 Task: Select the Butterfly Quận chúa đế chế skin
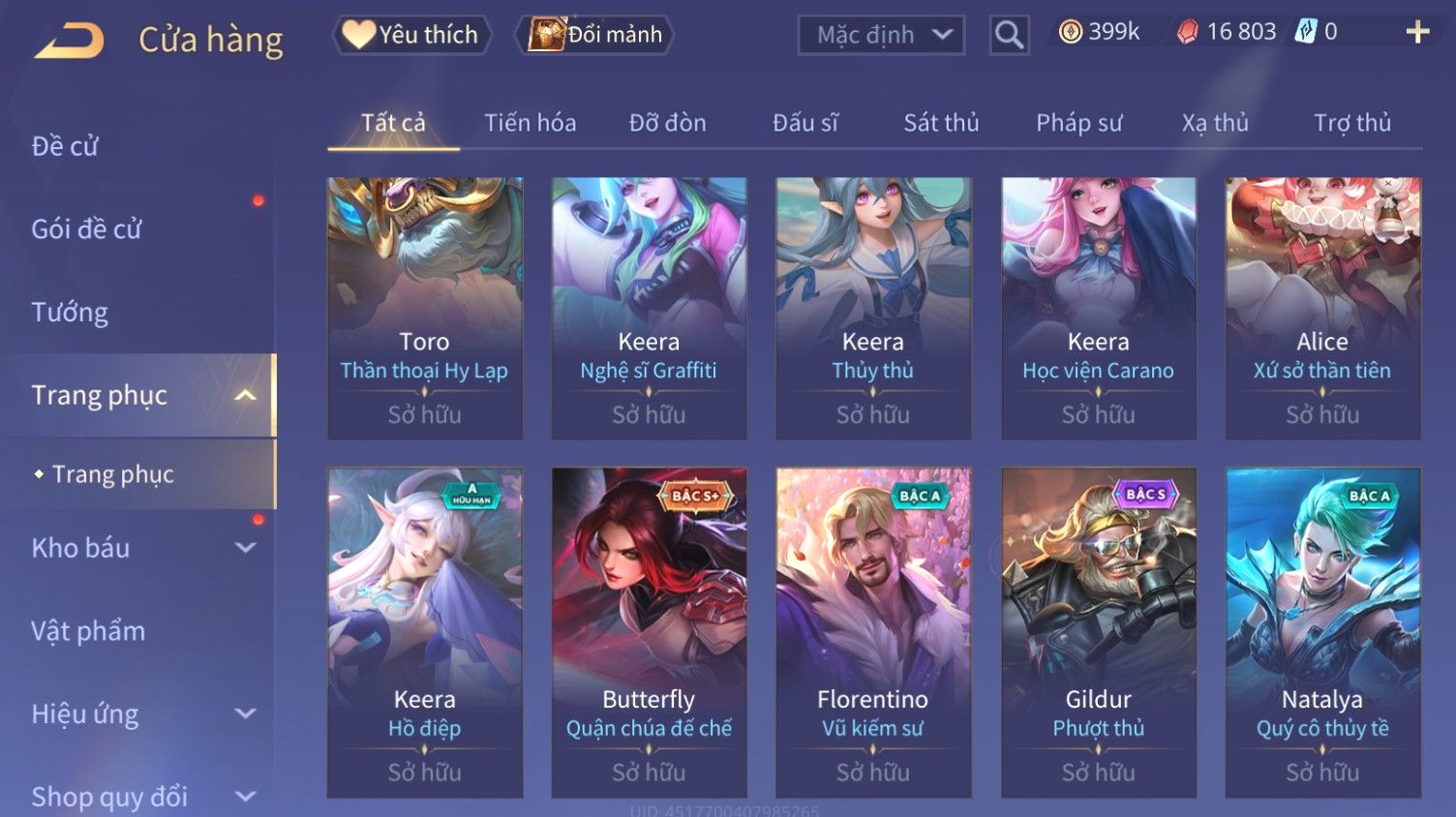(649, 633)
